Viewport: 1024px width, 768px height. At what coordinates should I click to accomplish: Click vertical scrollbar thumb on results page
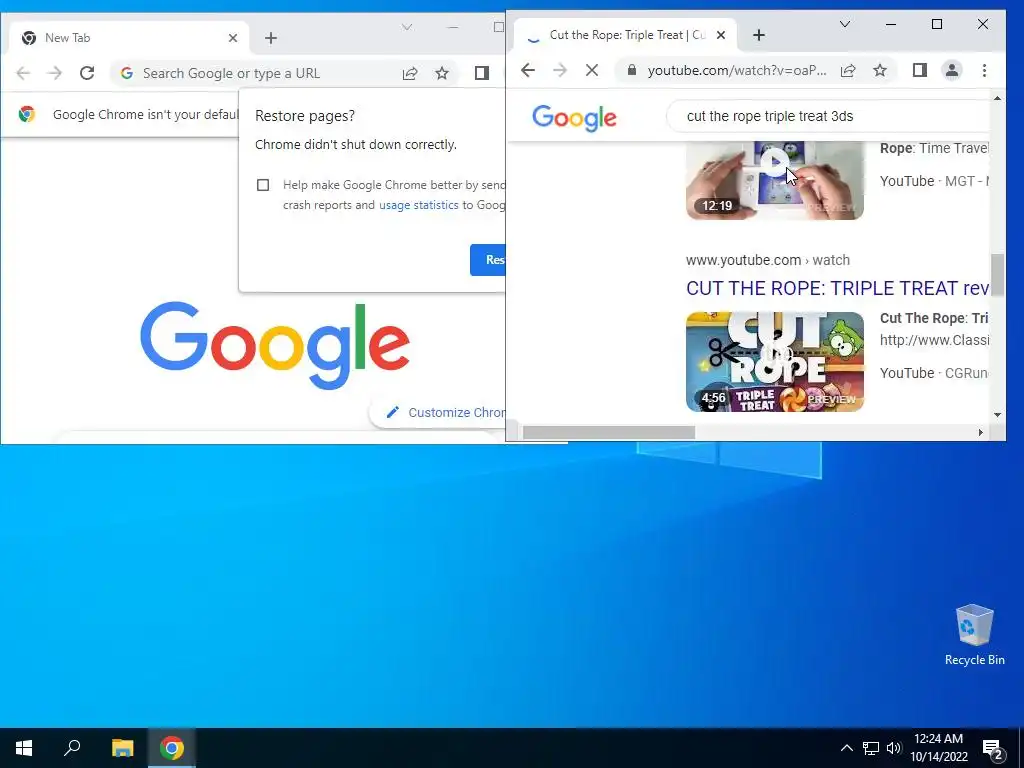(x=997, y=275)
